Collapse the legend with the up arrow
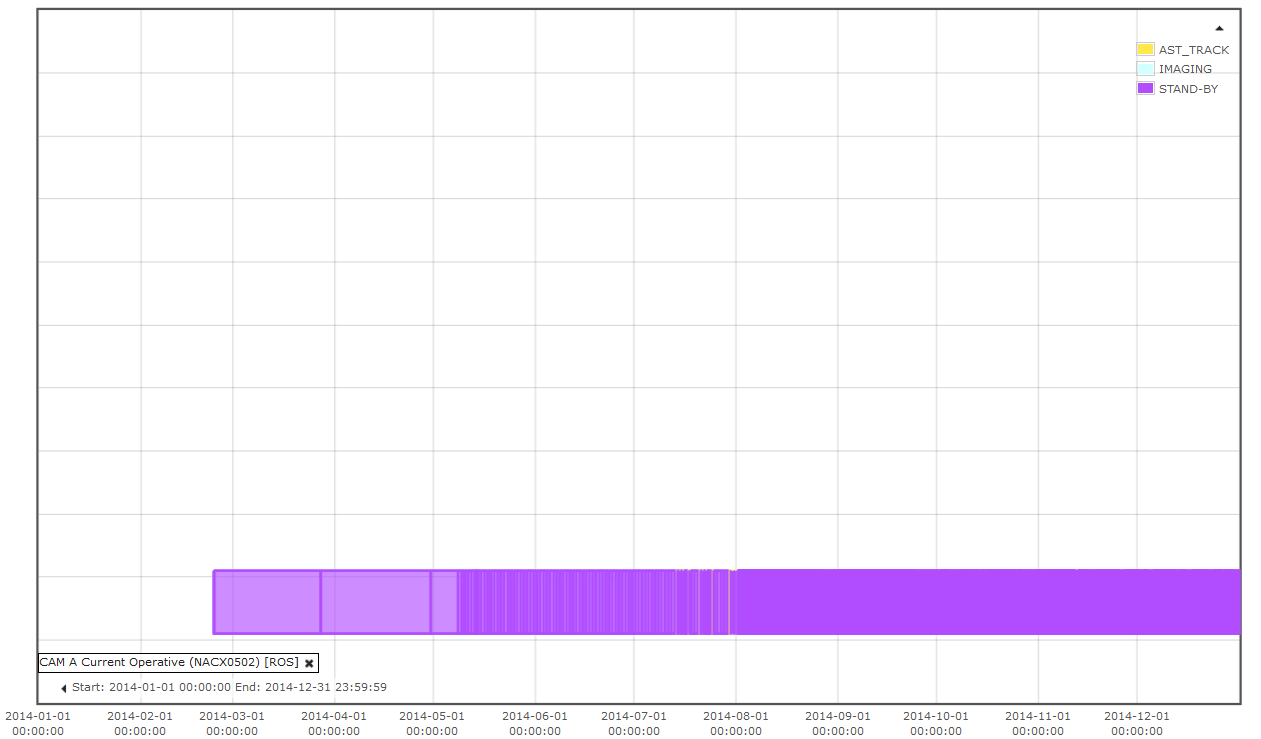The height and width of the screenshot is (739, 1261). coord(1219,28)
